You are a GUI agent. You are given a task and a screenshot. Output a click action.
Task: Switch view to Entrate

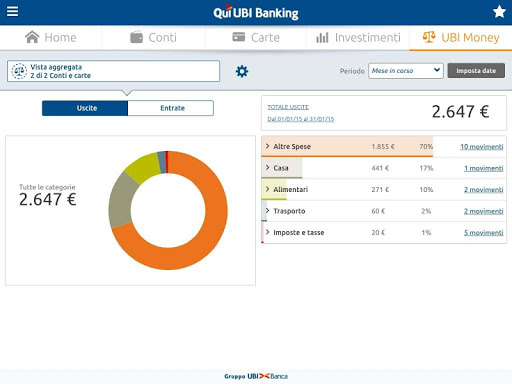pyautogui.click(x=171, y=108)
